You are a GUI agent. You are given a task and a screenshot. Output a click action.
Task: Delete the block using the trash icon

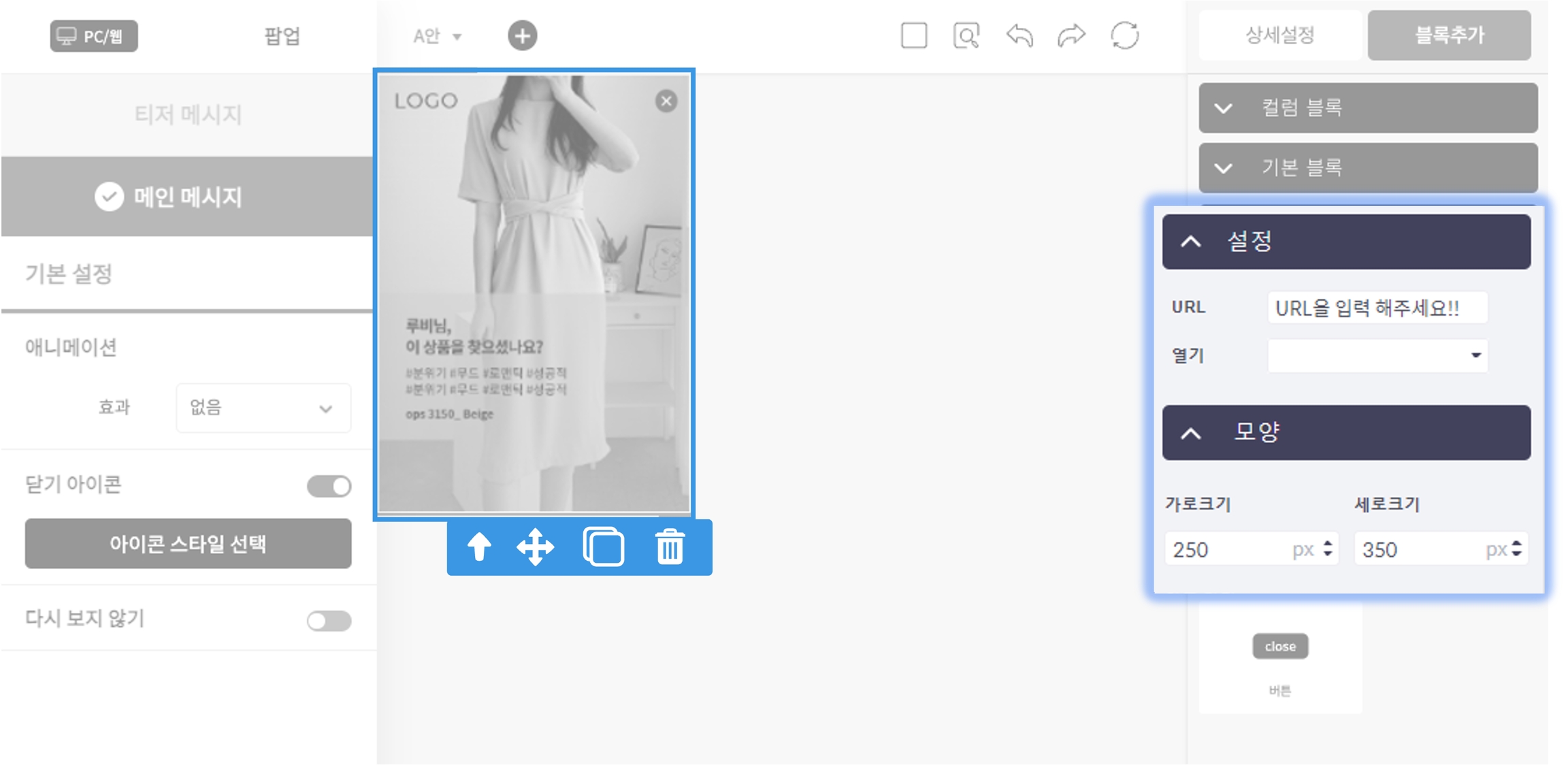(x=670, y=547)
